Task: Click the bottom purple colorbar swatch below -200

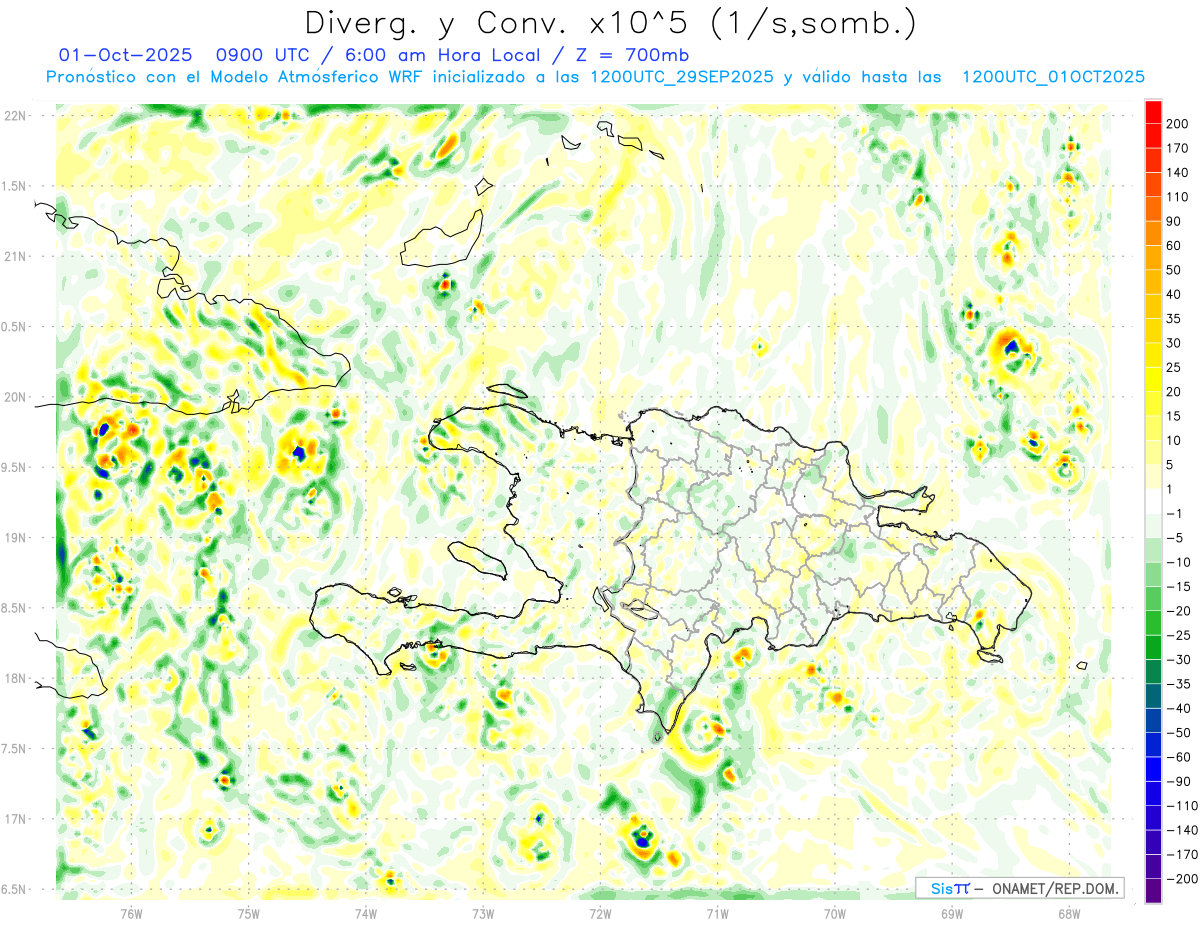Action: click(x=1154, y=891)
